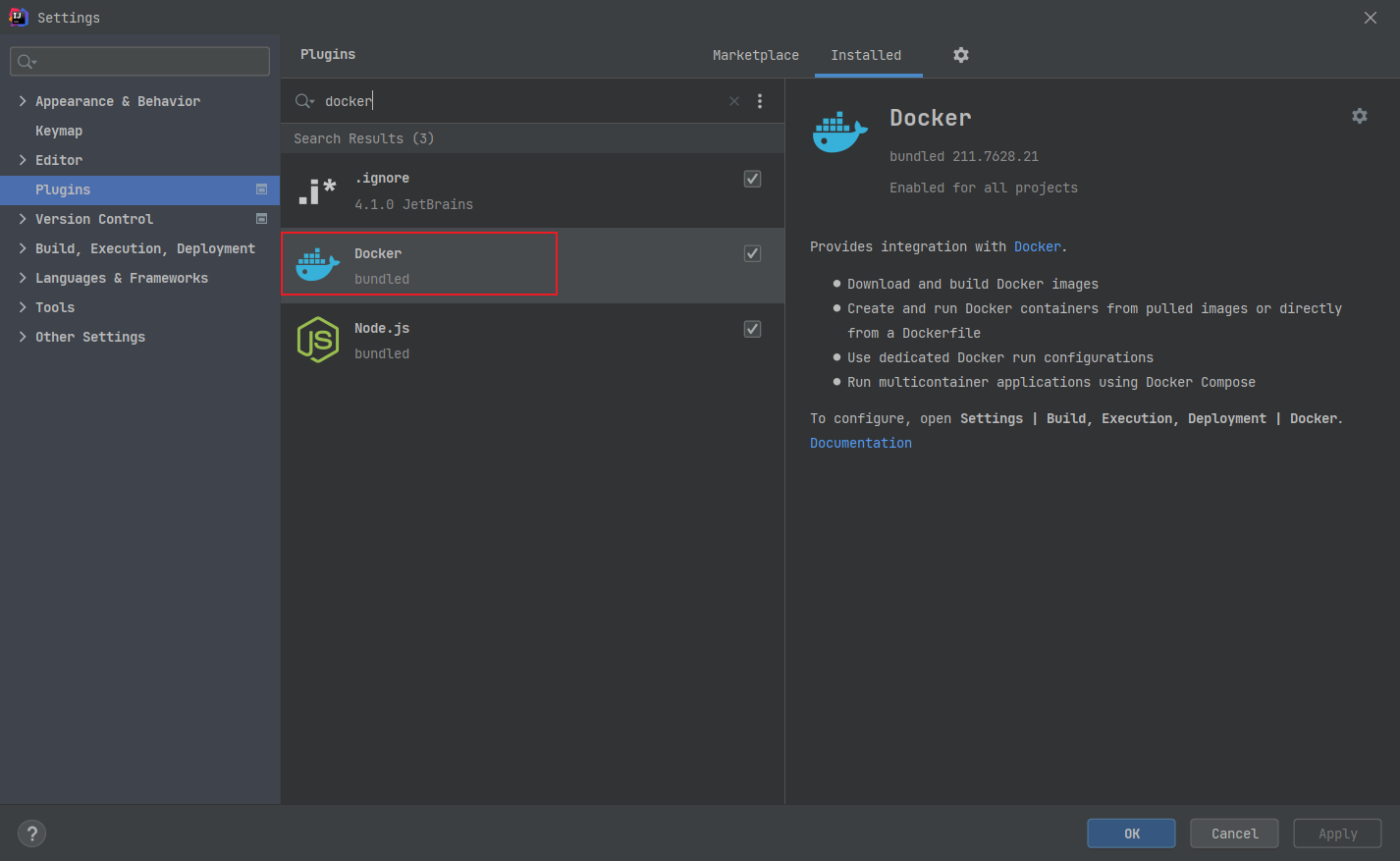The image size is (1400, 861).
Task: Click the Docker title in the details pane
Action: [931, 118]
